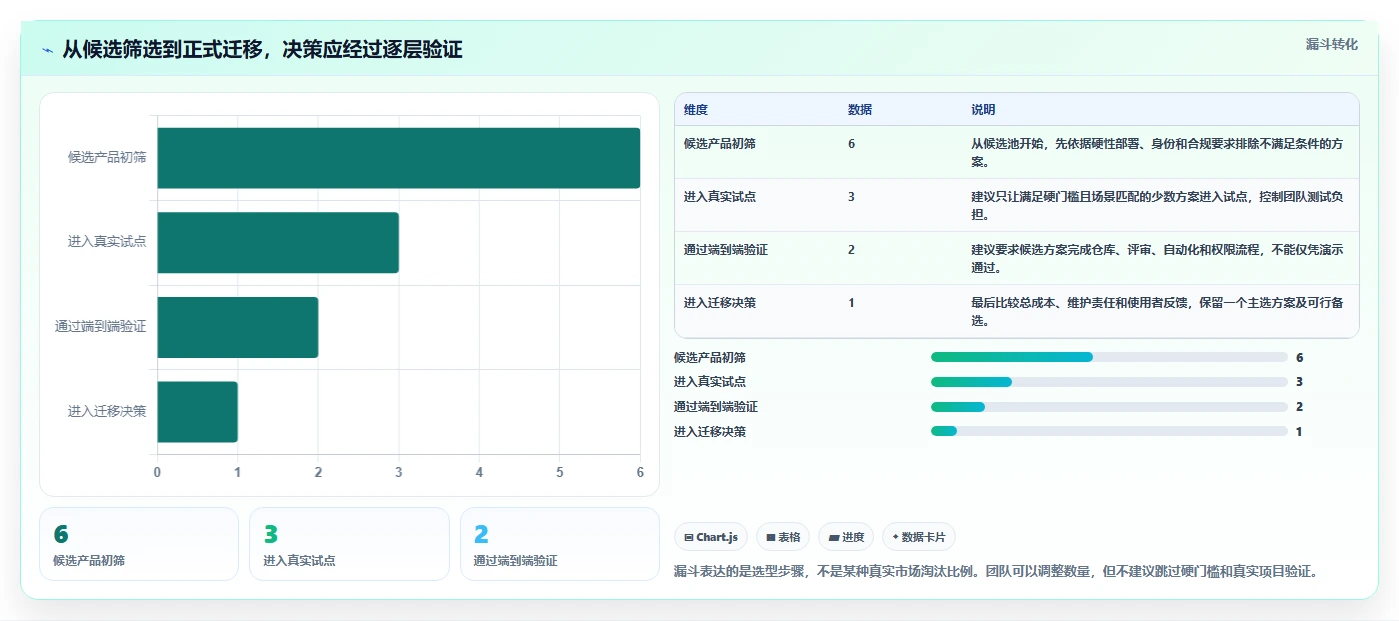1399x621 pixels.
Task: Open the stat card showing 6
Action: pos(139,544)
